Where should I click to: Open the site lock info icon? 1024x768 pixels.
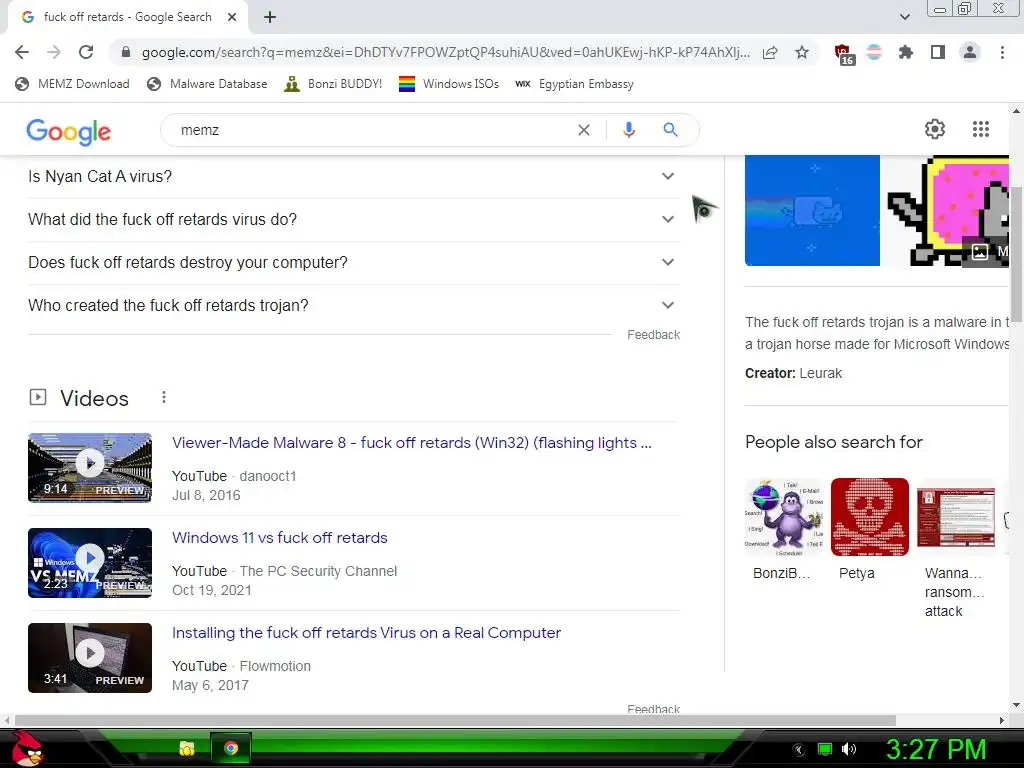click(x=126, y=52)
